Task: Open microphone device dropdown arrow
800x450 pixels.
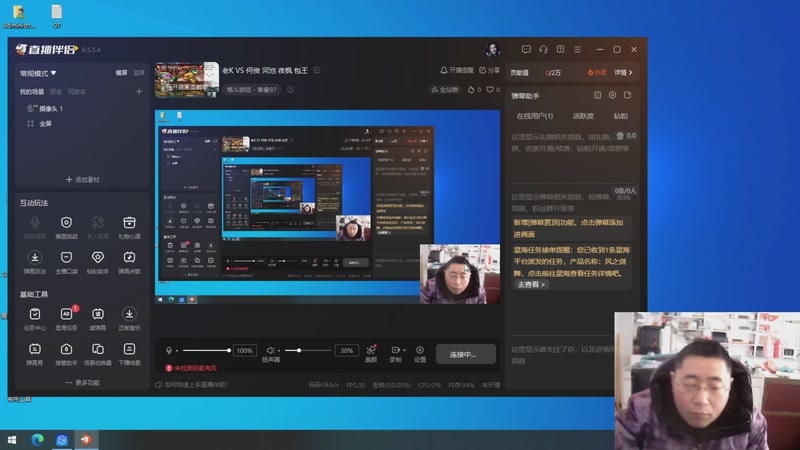Action: click(177, 351)
